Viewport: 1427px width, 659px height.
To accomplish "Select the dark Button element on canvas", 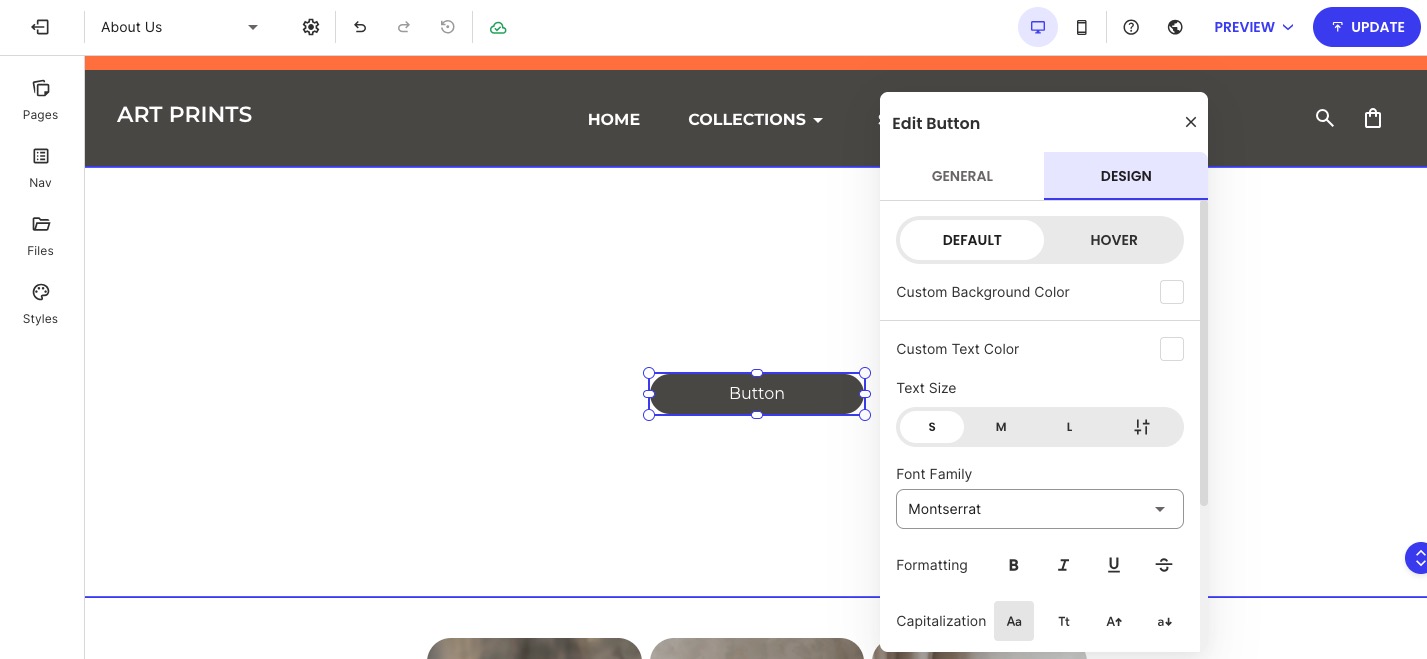I will pos(757,394).
